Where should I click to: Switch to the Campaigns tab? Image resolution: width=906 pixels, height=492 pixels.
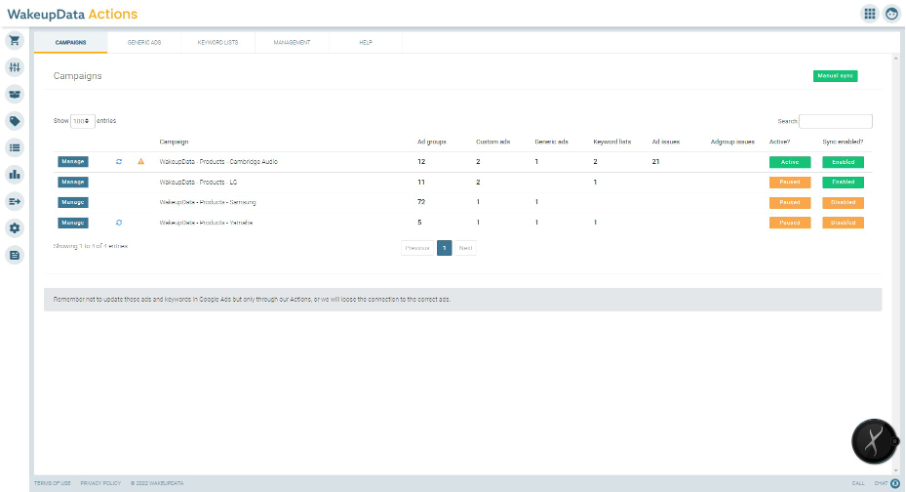click(x=70, y=42)
